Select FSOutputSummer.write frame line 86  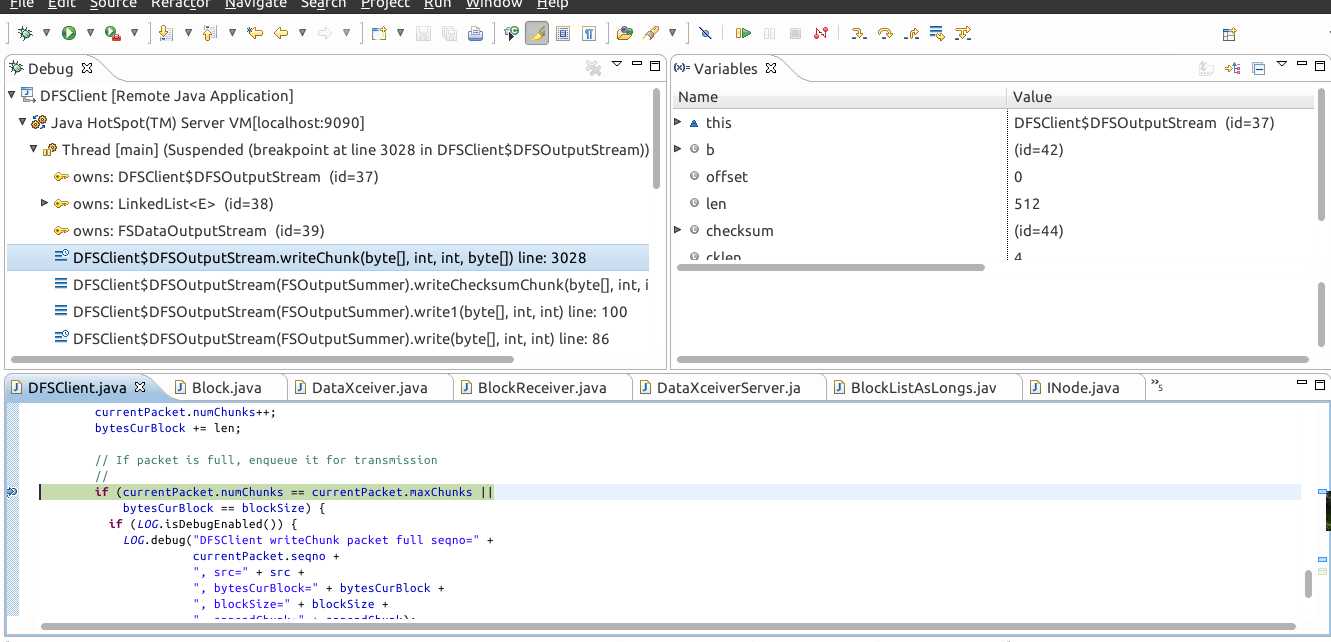[x=326, y=338]
